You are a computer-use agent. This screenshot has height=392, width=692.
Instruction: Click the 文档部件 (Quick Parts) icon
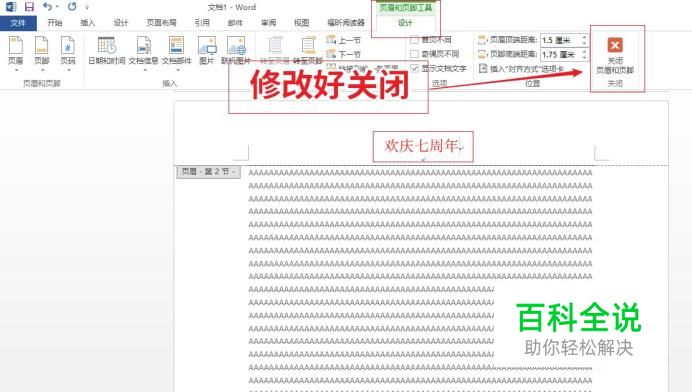[177, 45]
